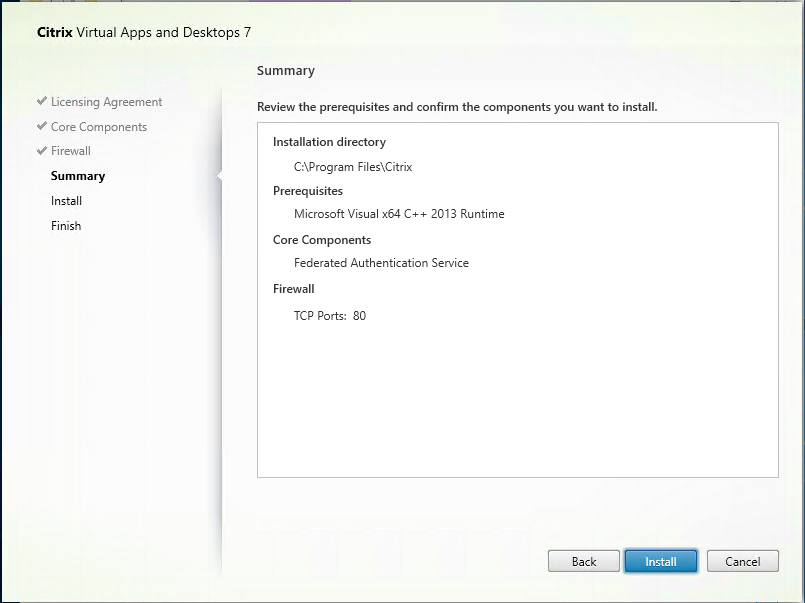Click Microsoft Visual x64 C++ 2013 Runtime
The height and width of the screenshot is (603, 805).
pyautogui.click(x=399, y=214)
